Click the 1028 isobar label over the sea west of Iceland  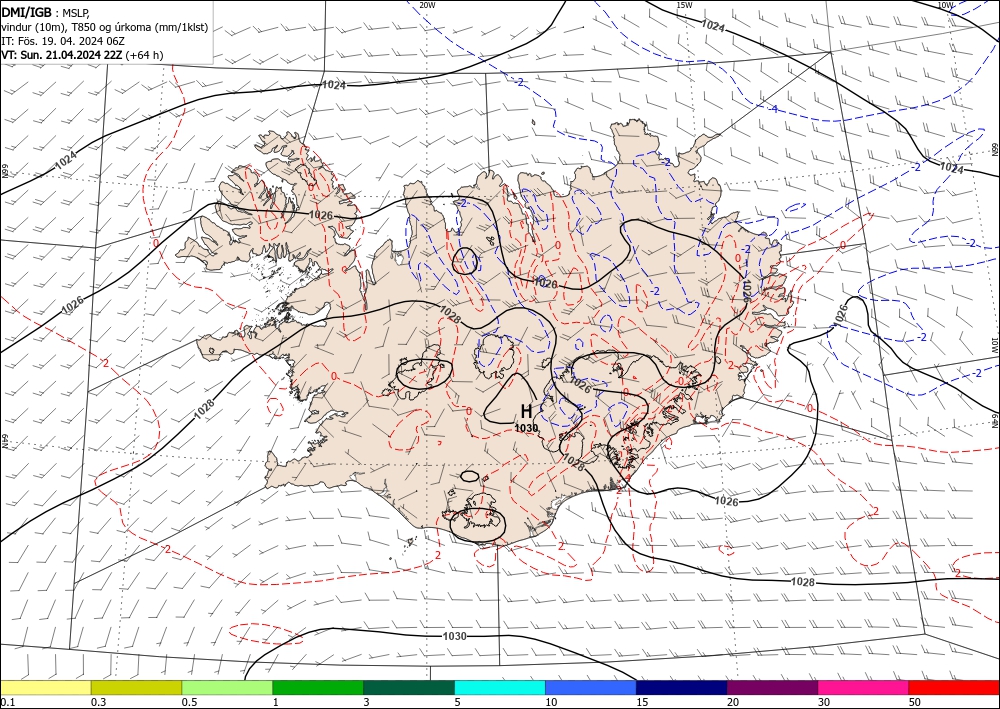204,409
